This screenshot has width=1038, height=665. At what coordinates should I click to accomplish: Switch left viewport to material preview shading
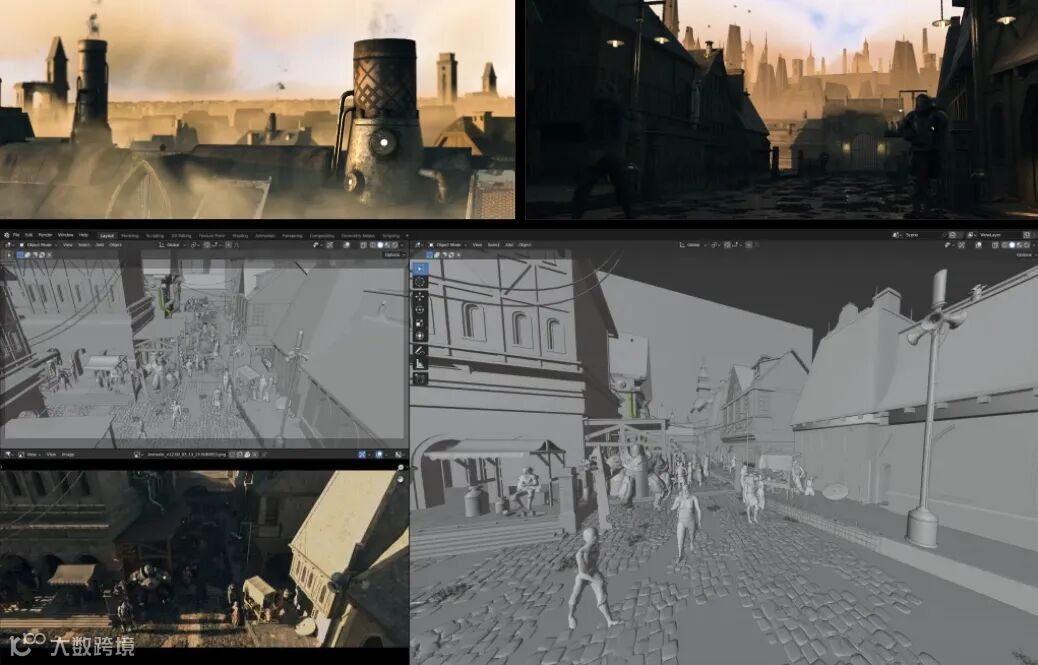(387, 245)
